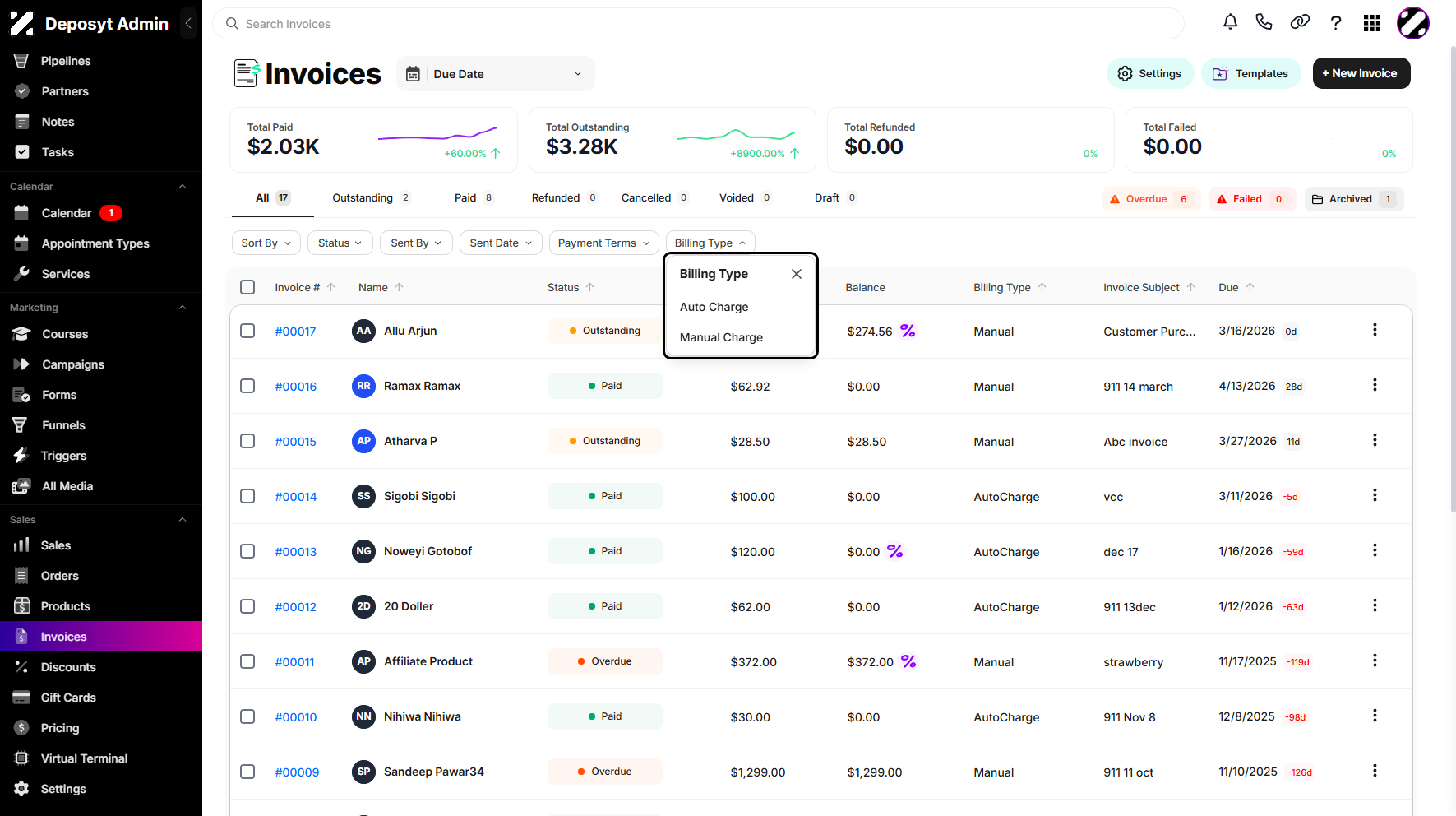1456x816 pixels.
Task: Open the notifications bell icon
Action: pos(1230,22)
